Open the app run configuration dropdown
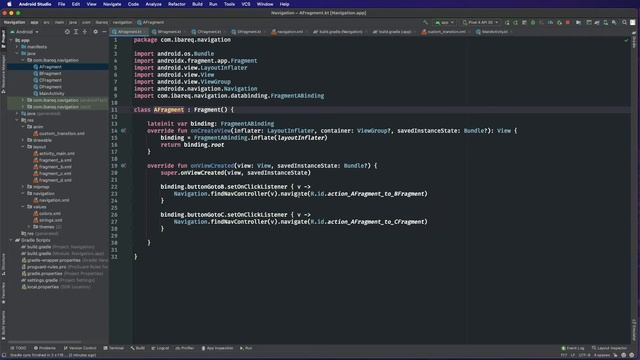 click(x=444, y=22)
